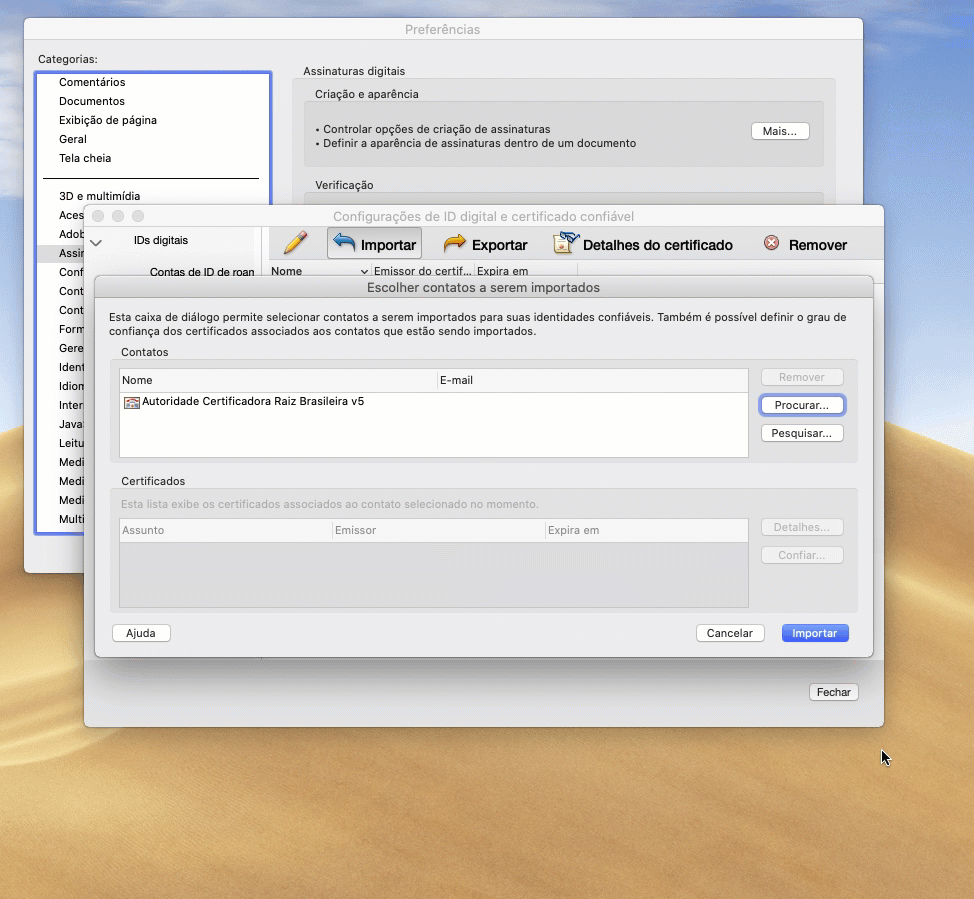Select Geral category in Preferências
The image size is (974, 899).
(x=73, y=139)
